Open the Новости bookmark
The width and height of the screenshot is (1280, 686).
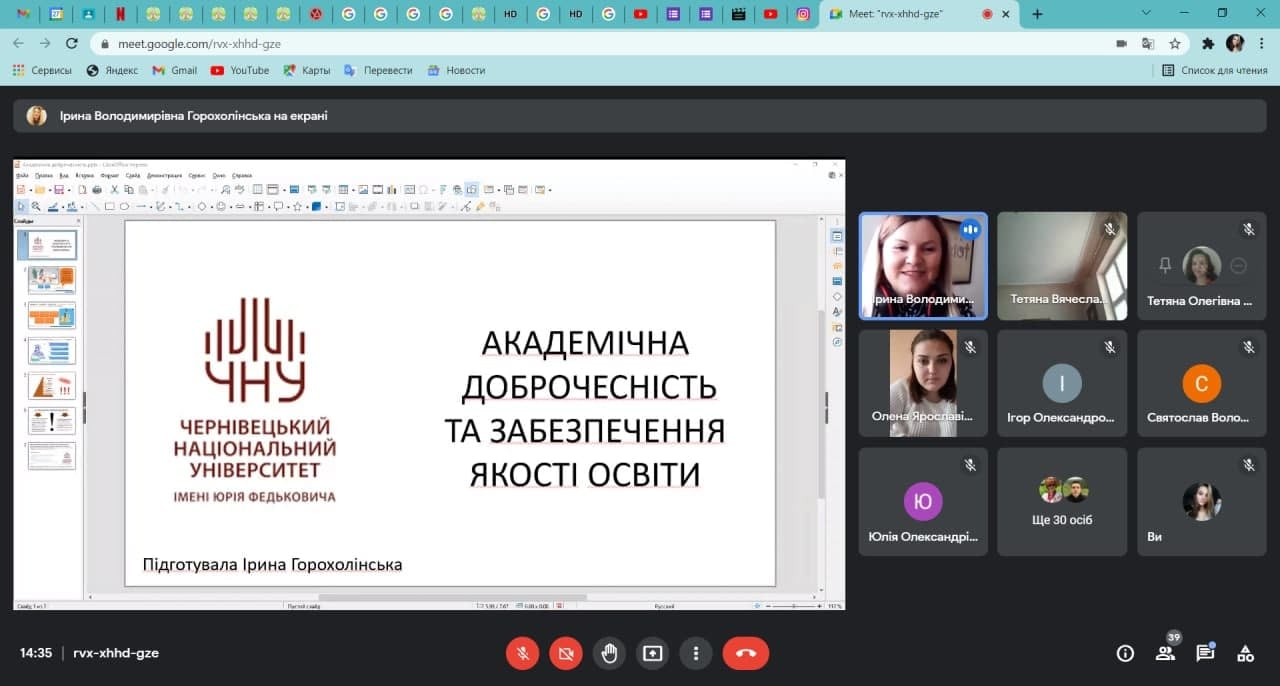click(x=456, y=70)
